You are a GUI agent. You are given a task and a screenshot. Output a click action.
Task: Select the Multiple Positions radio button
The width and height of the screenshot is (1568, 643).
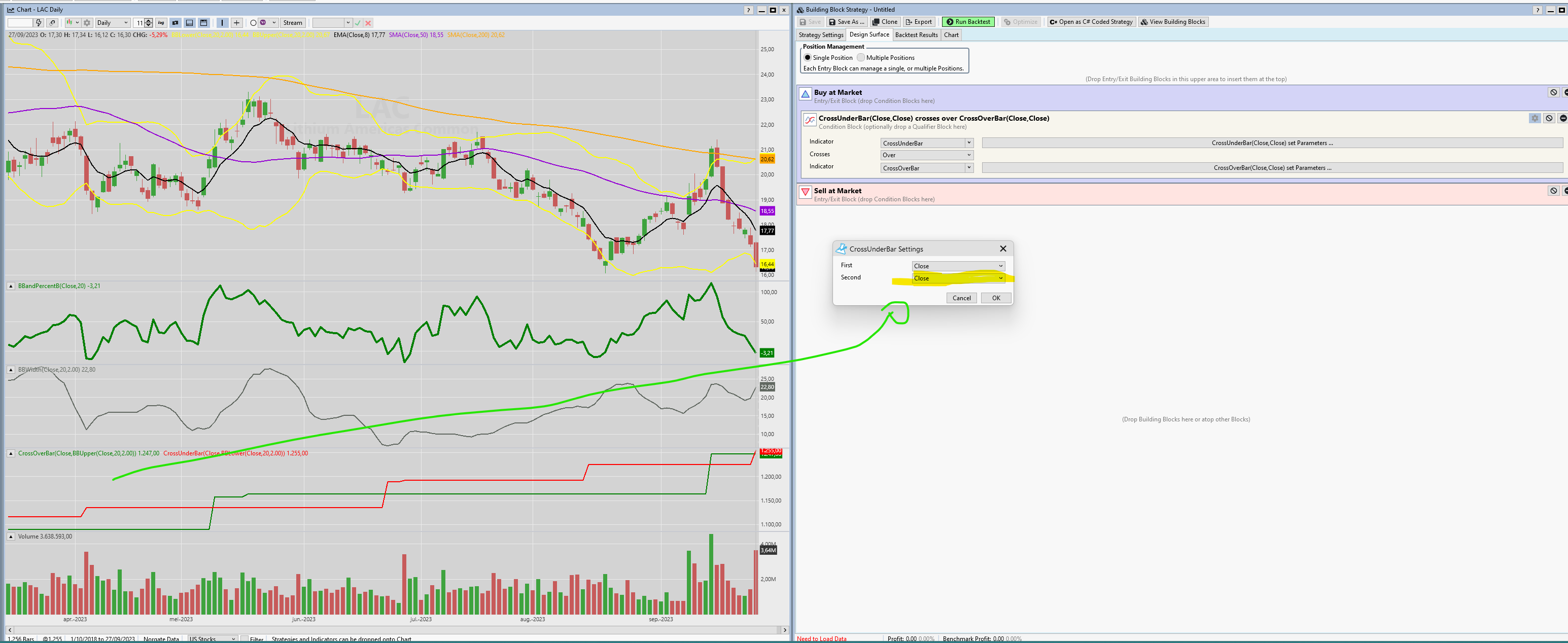[861, 58]
